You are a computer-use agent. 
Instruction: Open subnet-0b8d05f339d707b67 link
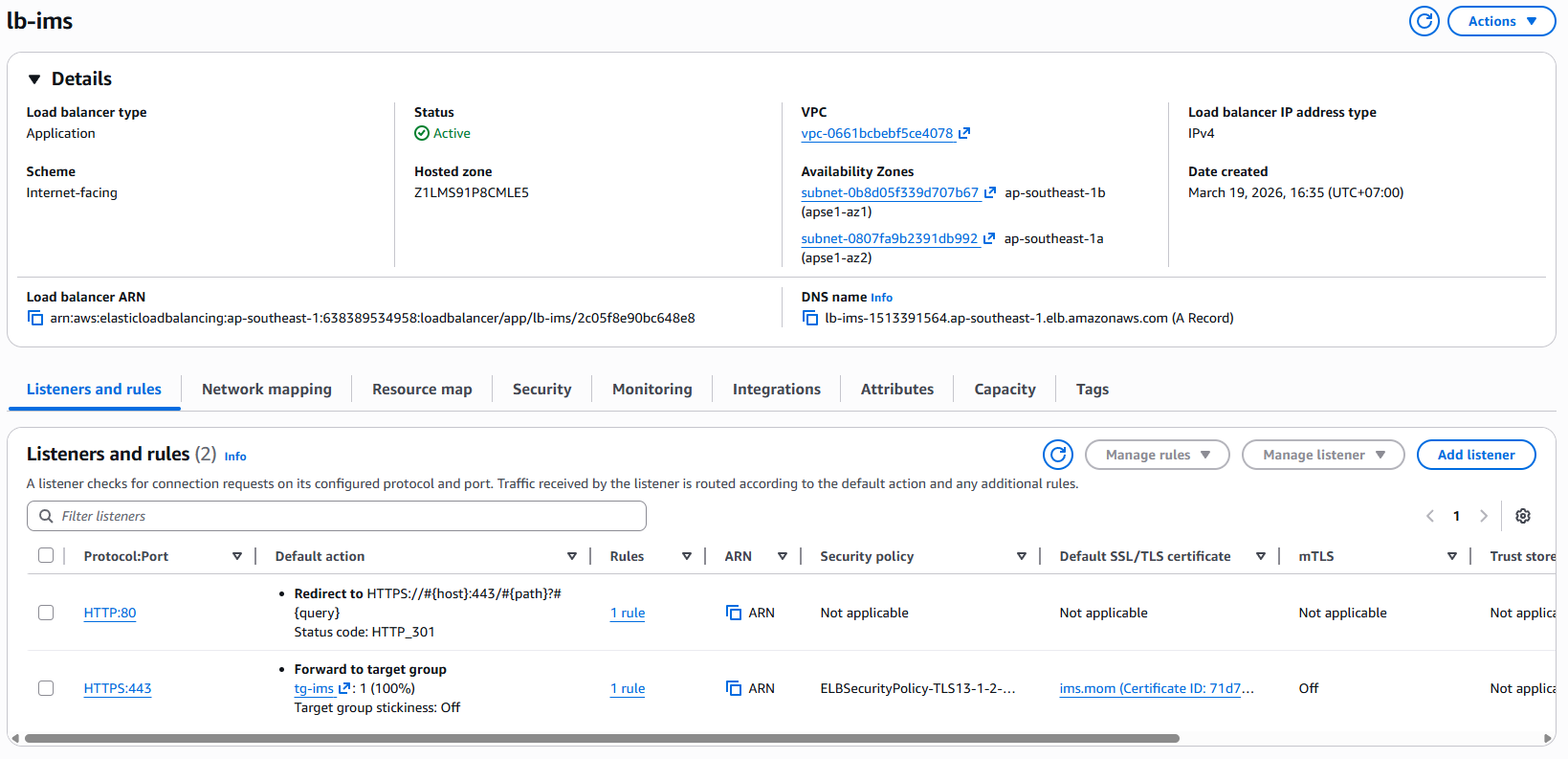[x=890, y=193]
